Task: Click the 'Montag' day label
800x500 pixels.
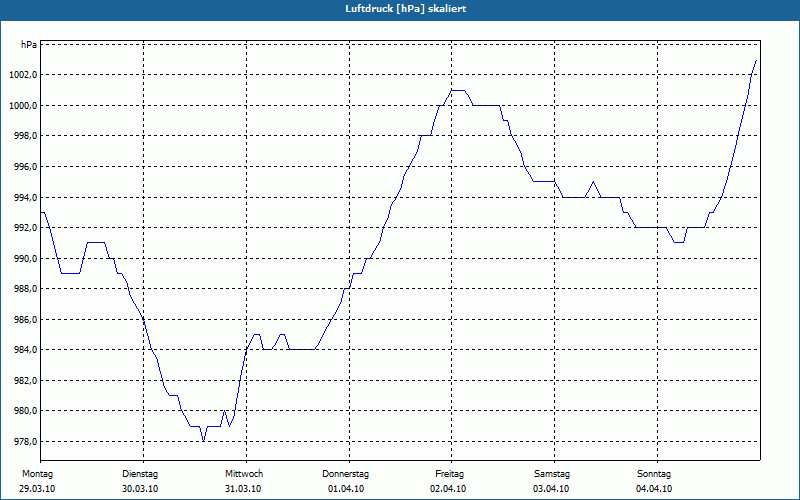Action: [37, 474]
